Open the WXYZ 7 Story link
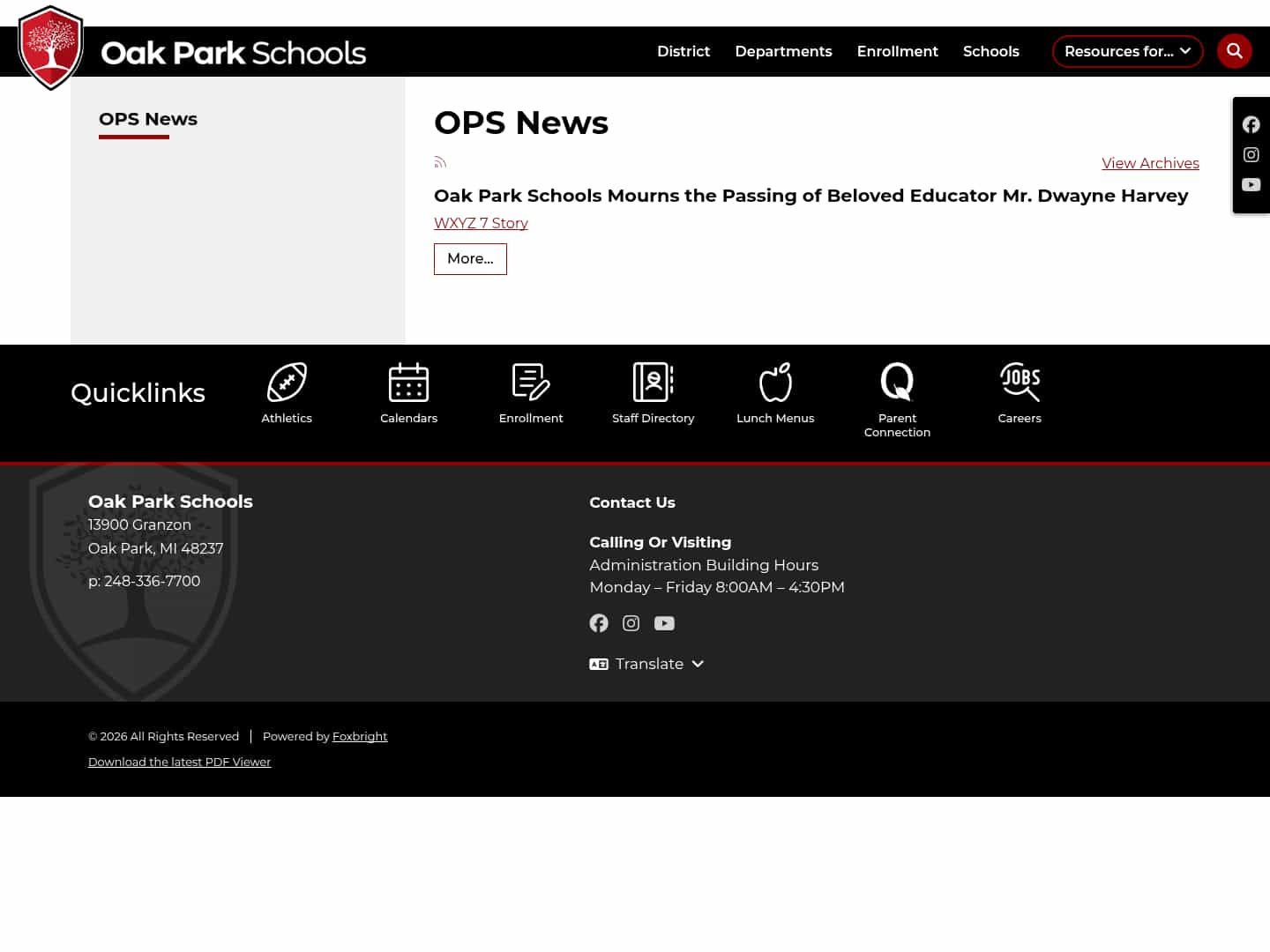Screen dimensions: 1270x952 (481, 223)
